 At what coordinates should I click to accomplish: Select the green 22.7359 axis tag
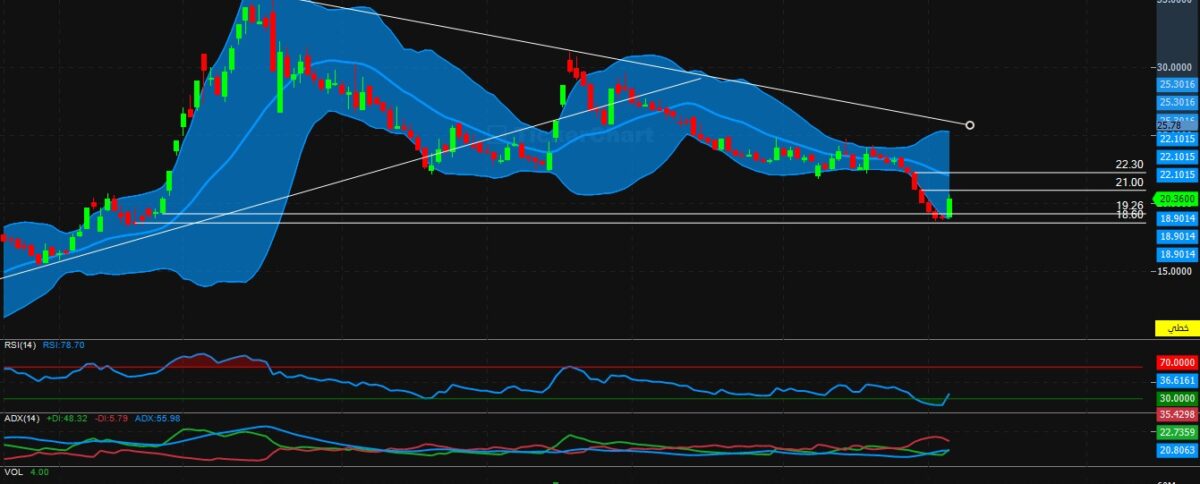click(x=1176, y=432)
